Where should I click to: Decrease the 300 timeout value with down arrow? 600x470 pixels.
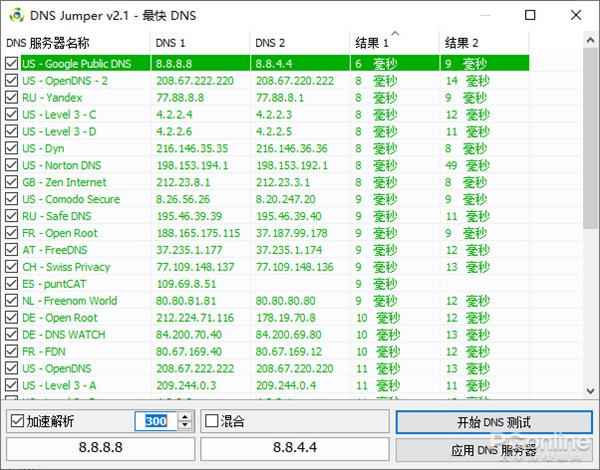[185, 425]
